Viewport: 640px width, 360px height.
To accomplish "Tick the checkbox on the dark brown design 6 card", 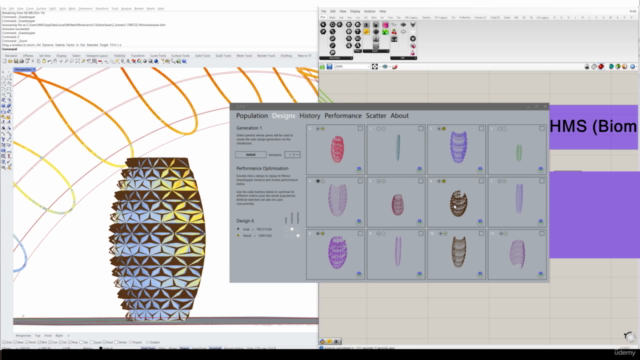I will [x=481, y=181].
